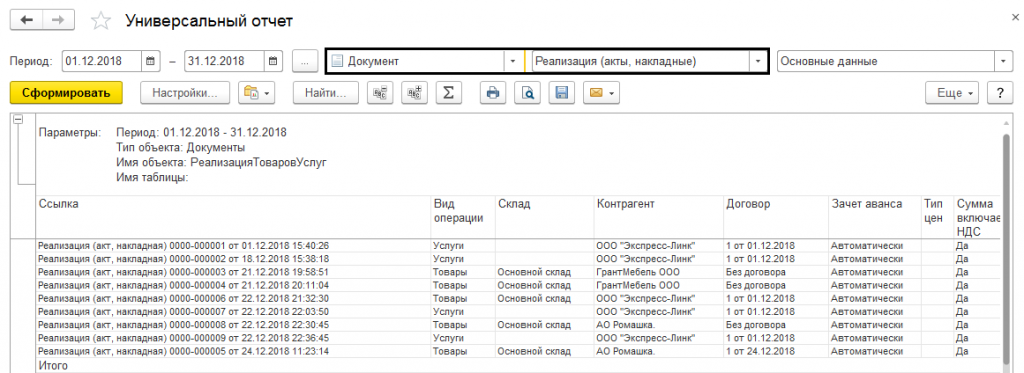Open calendar for end date 31.12.2018

(274, 61)
